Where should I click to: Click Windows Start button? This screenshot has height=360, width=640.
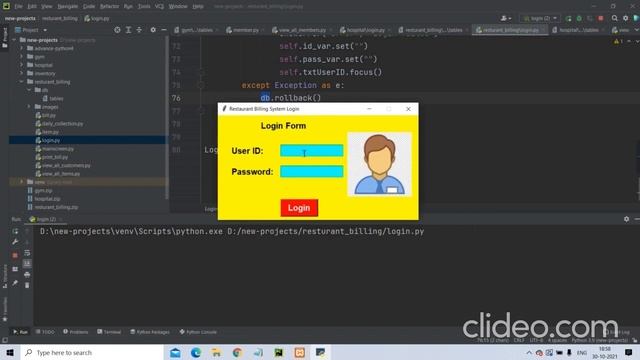[x=10, y=352]
